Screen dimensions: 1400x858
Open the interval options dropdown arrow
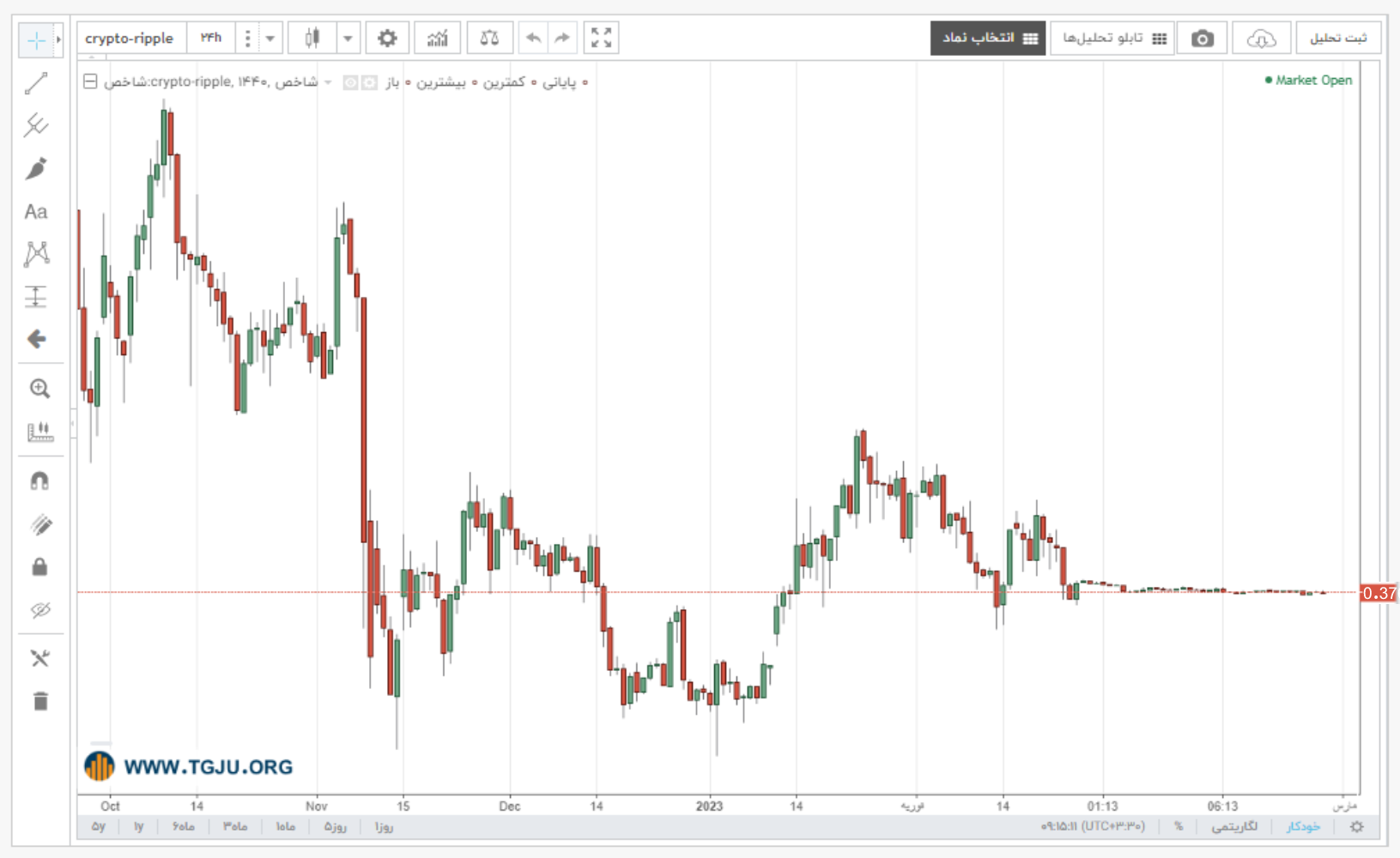click(270, 39)
